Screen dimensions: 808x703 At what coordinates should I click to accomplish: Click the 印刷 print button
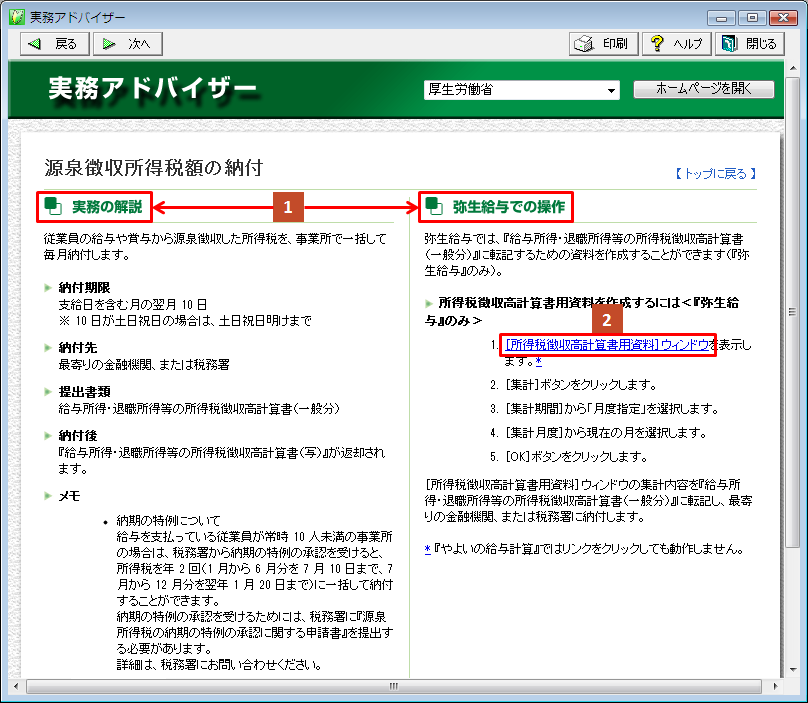coord(603,44)
